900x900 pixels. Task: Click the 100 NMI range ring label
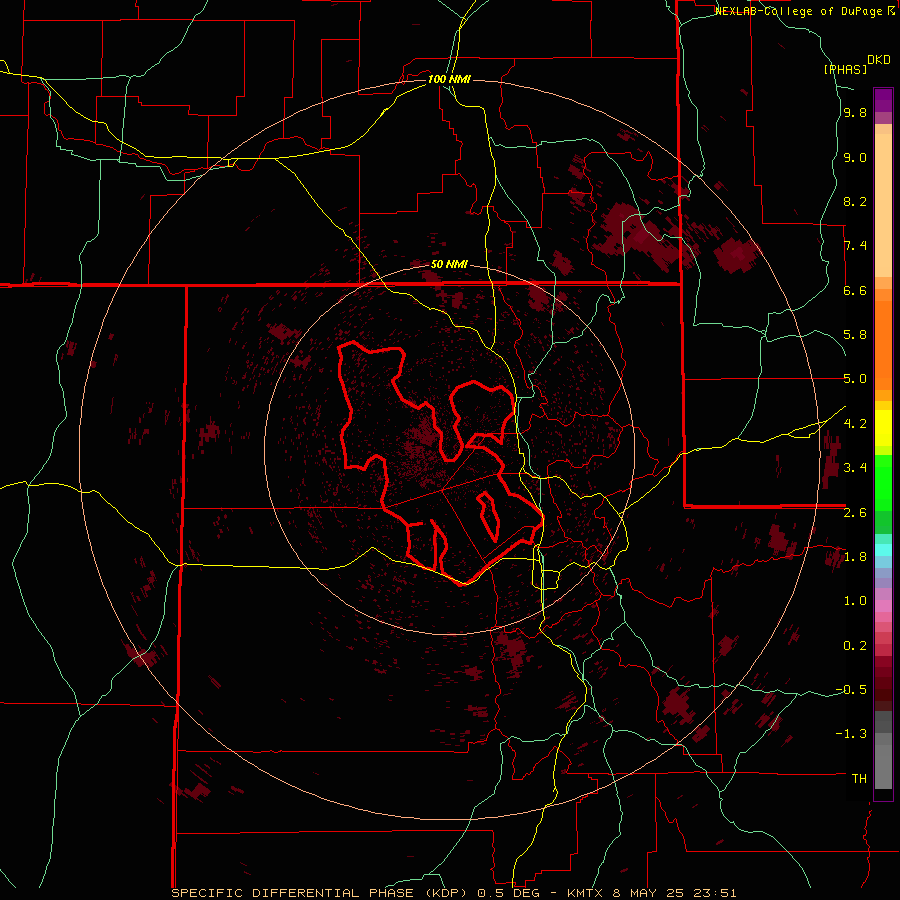coord(449,79)
